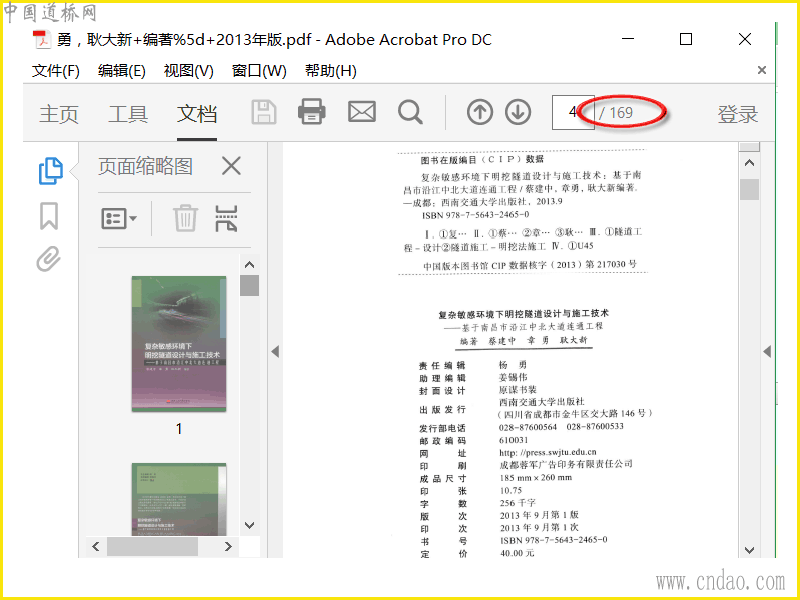Open the 窗口(W) menu
The width and height of the screenshot is (800, 600).
259,70
